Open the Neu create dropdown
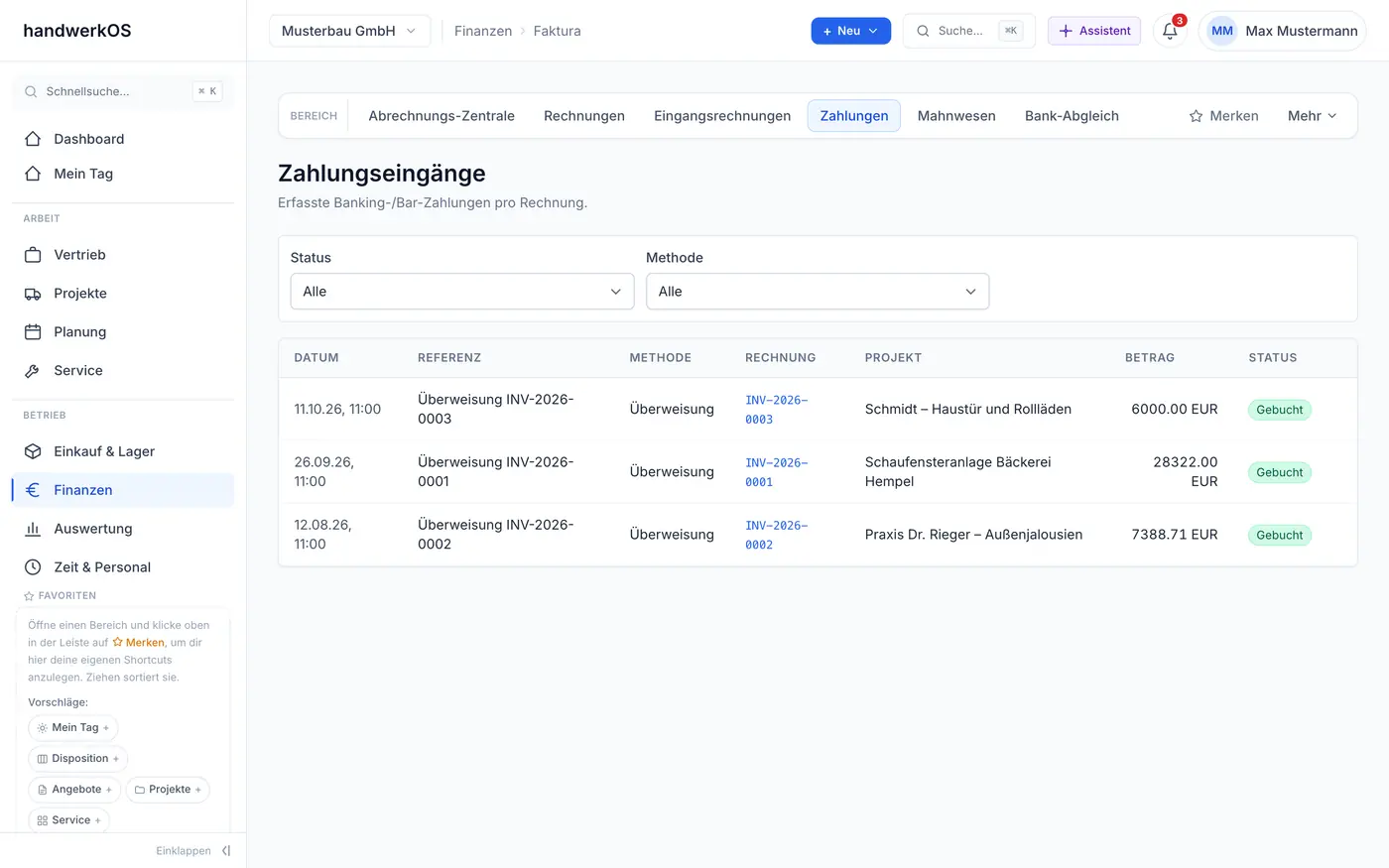 point(851,31)
